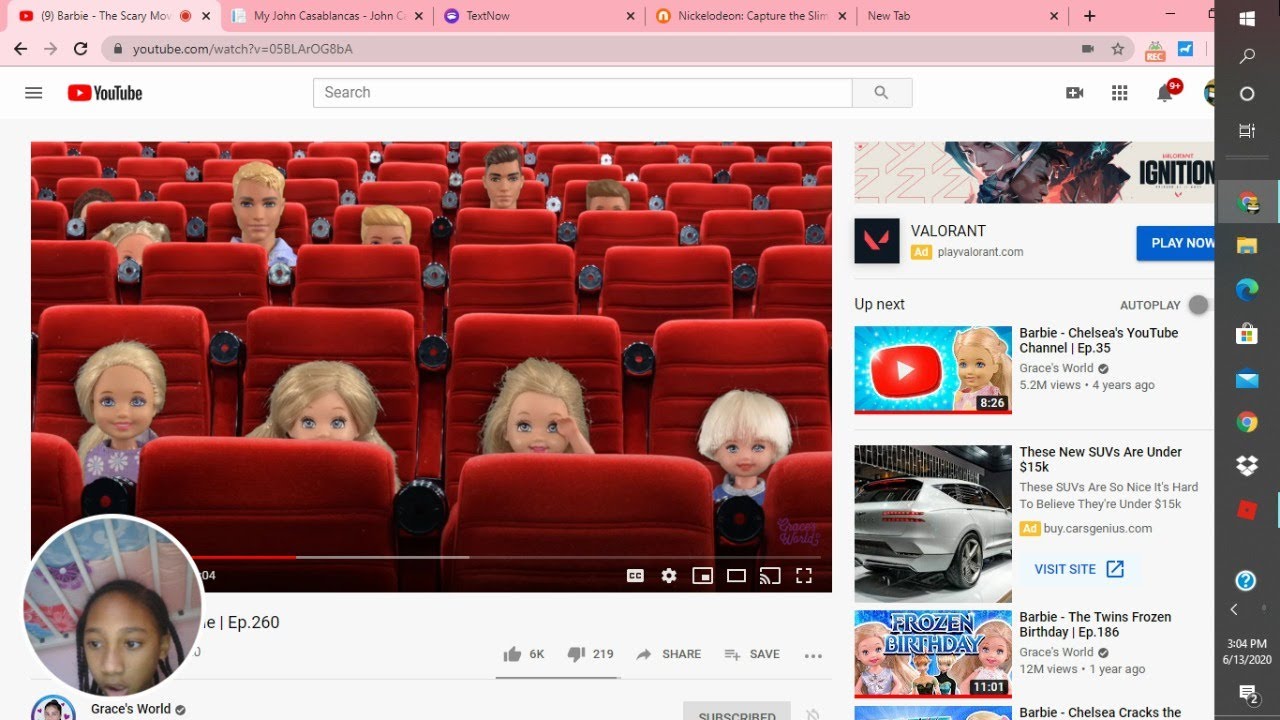Click the address bar URL
The height and width of the screenshot is (720, 1280).
[242, 49]
